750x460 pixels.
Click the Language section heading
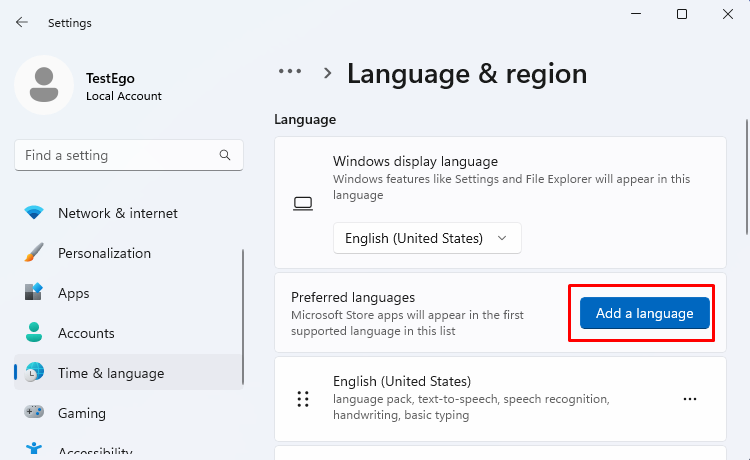[305, 120]
